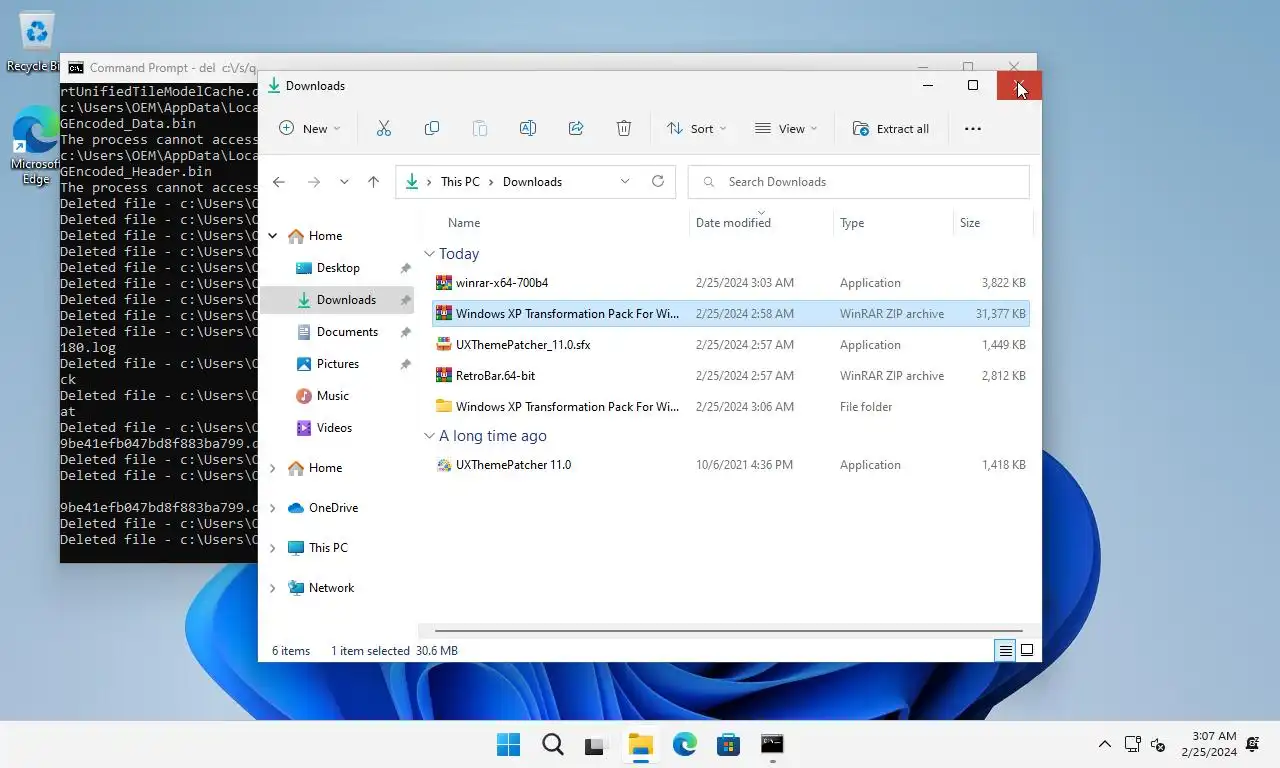This screenshot has width=1280, height=768.
Task: Go up one folder level arrow
Action: coord(373,182)
